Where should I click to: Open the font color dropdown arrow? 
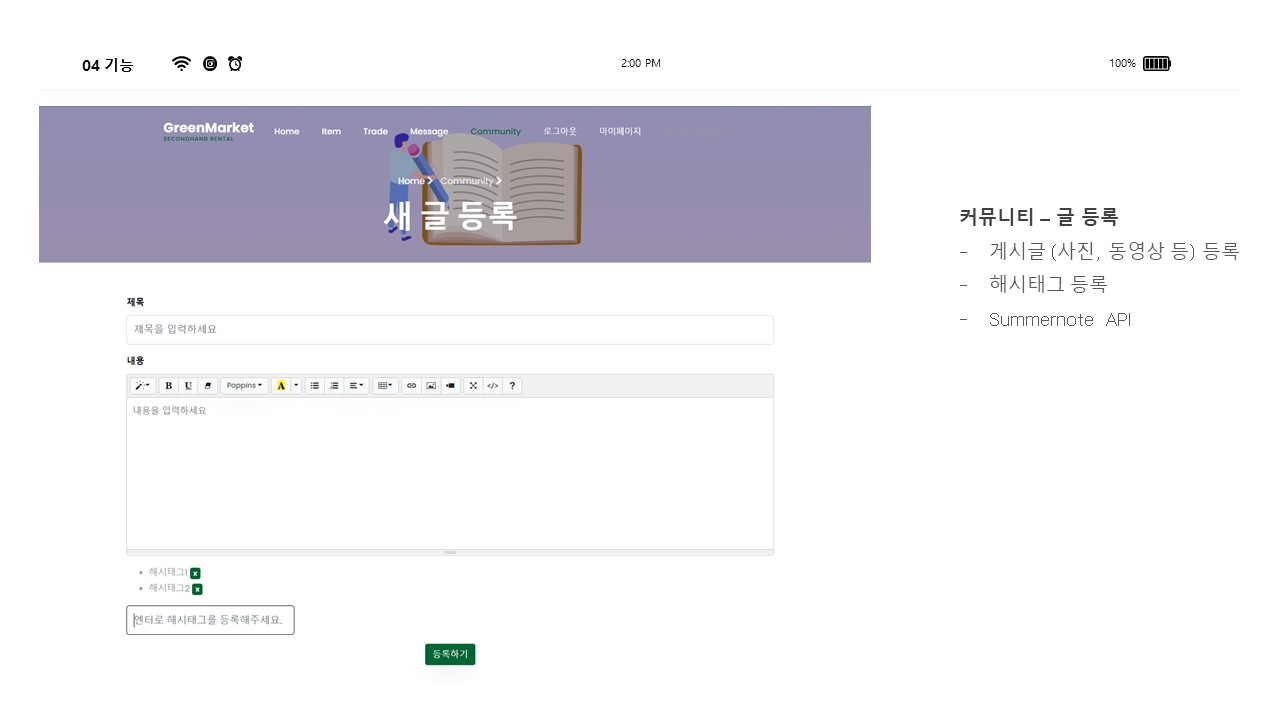pos(295,385)
